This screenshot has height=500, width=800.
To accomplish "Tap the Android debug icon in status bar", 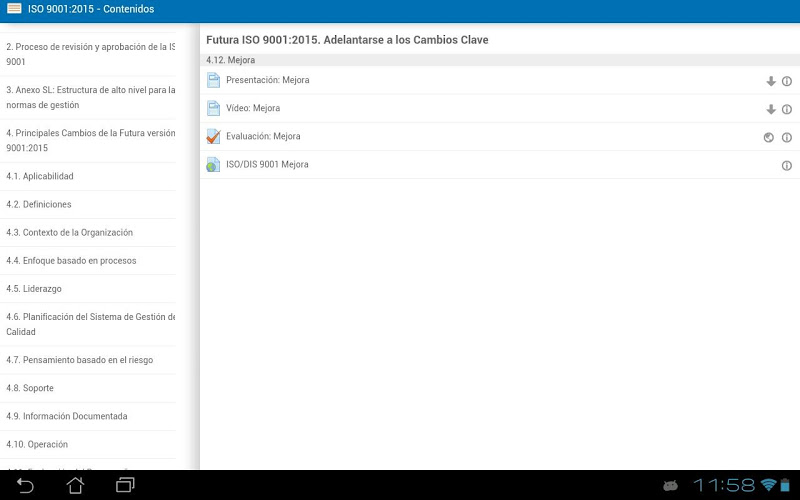I will [x=670, y=485].
